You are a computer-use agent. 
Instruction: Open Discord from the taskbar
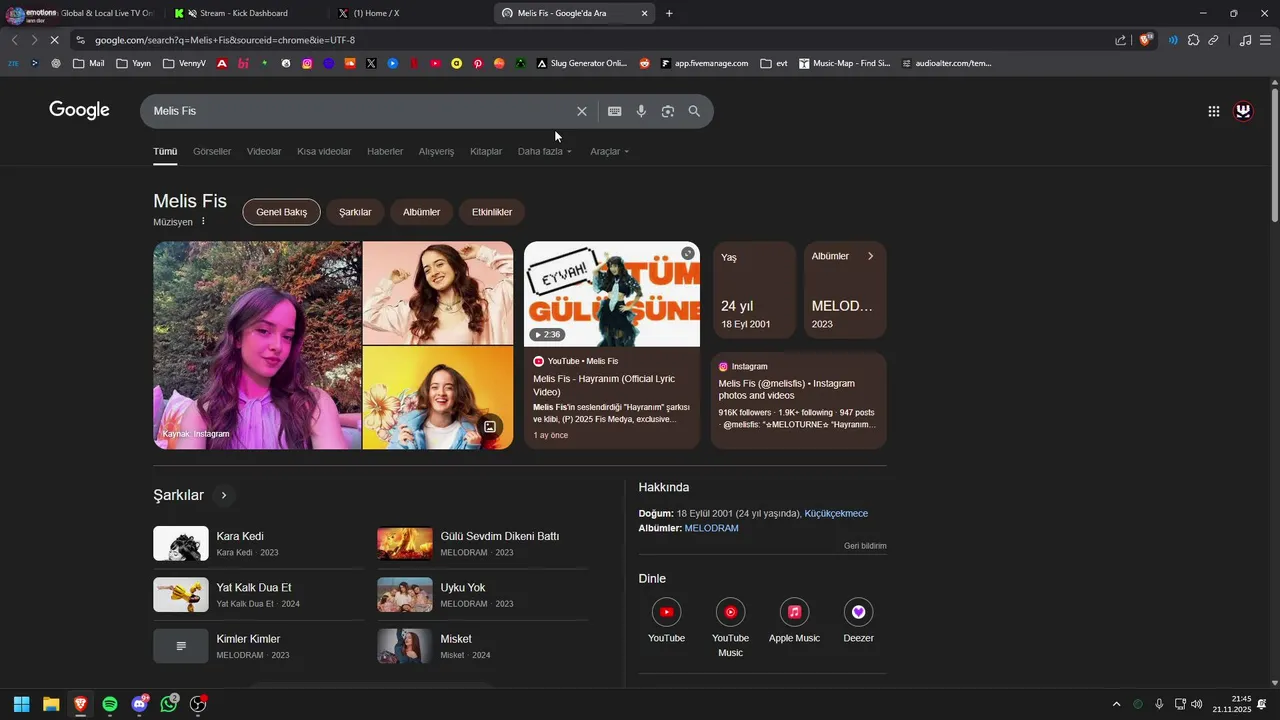pos(139,704)
